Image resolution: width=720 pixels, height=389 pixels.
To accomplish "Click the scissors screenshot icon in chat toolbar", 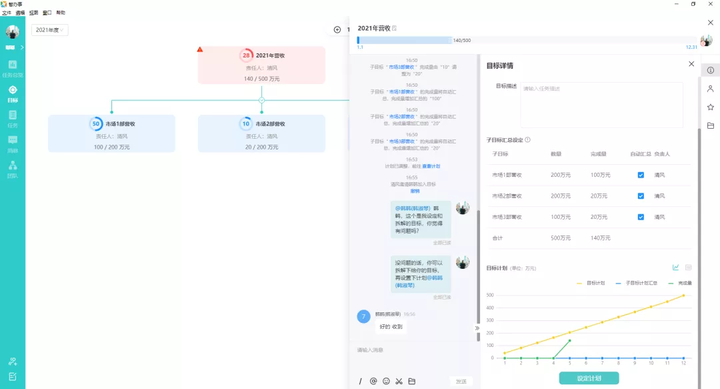I will tap(399, 381).
